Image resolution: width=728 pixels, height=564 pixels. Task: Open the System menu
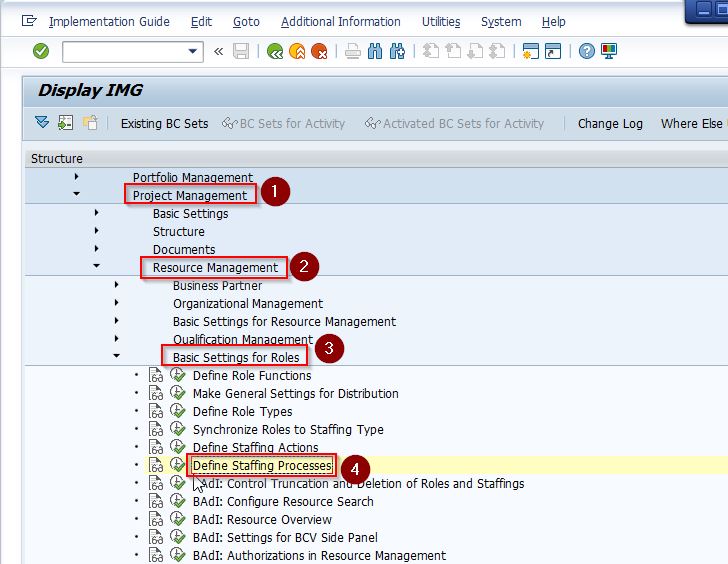coord(501,22)
